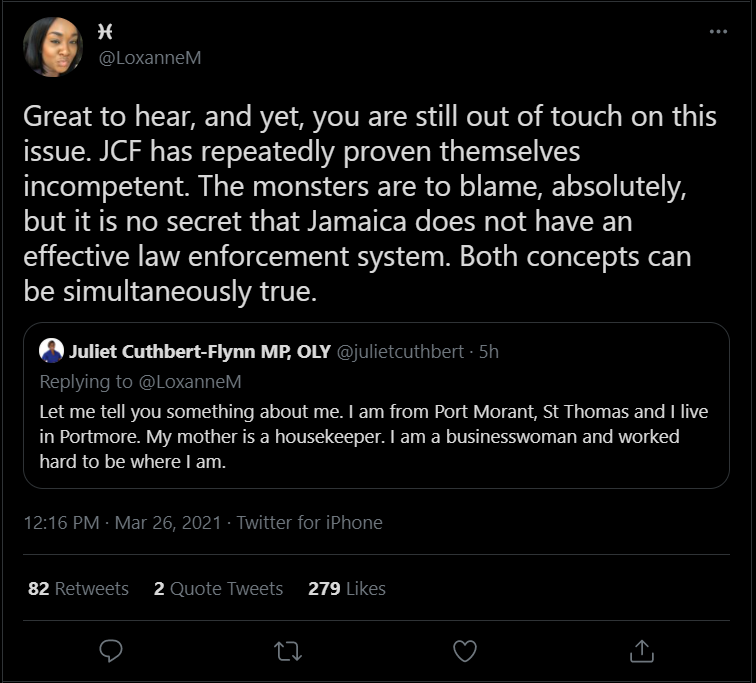The height and width of the screenshot is (683, 756).
Task: Click the Twitter for iPhone source link
Action: point(309,522)
